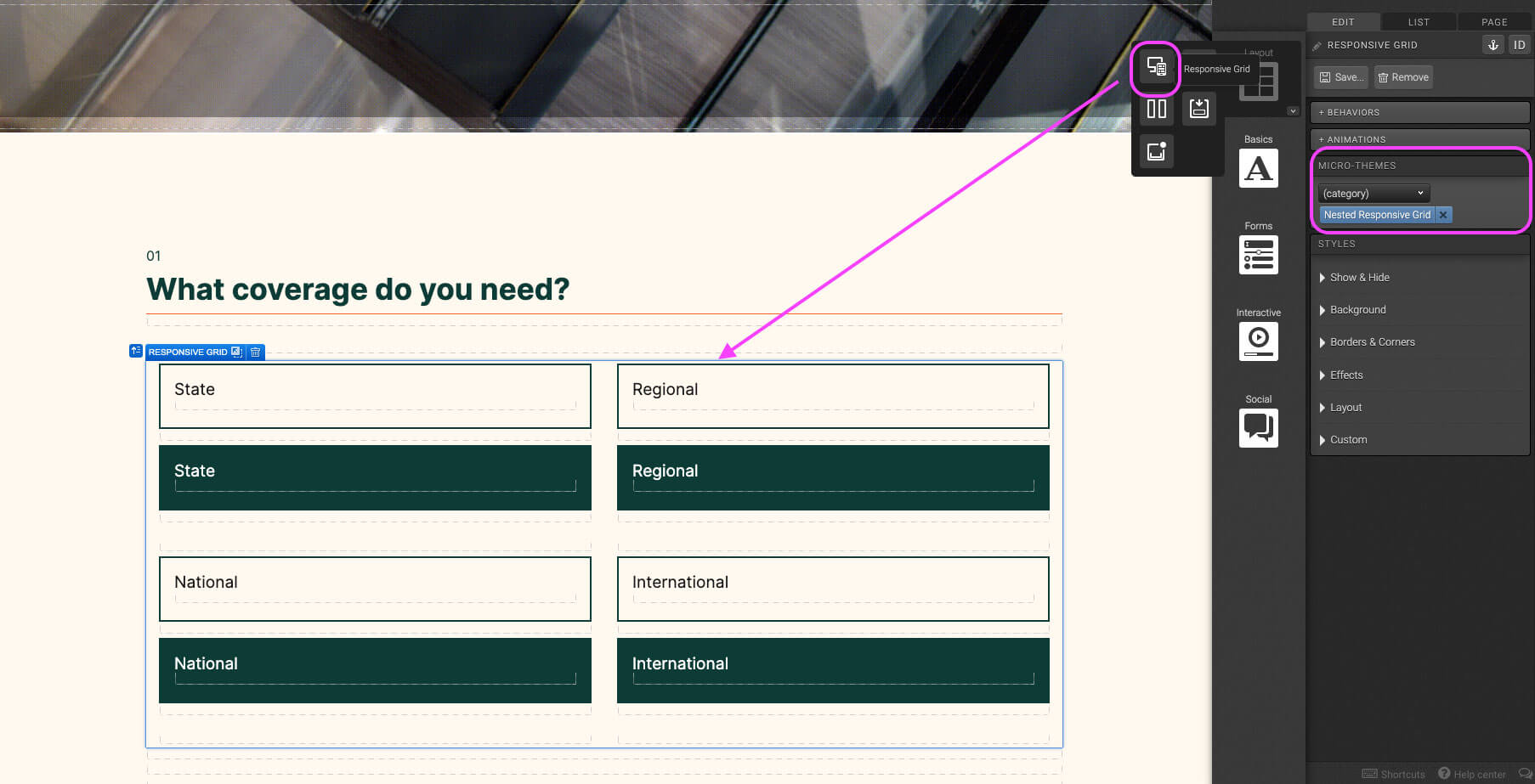The image size is (1535, 784).
Task: Expand the Borders & Corners section
Action: (x=1372, y=342)
